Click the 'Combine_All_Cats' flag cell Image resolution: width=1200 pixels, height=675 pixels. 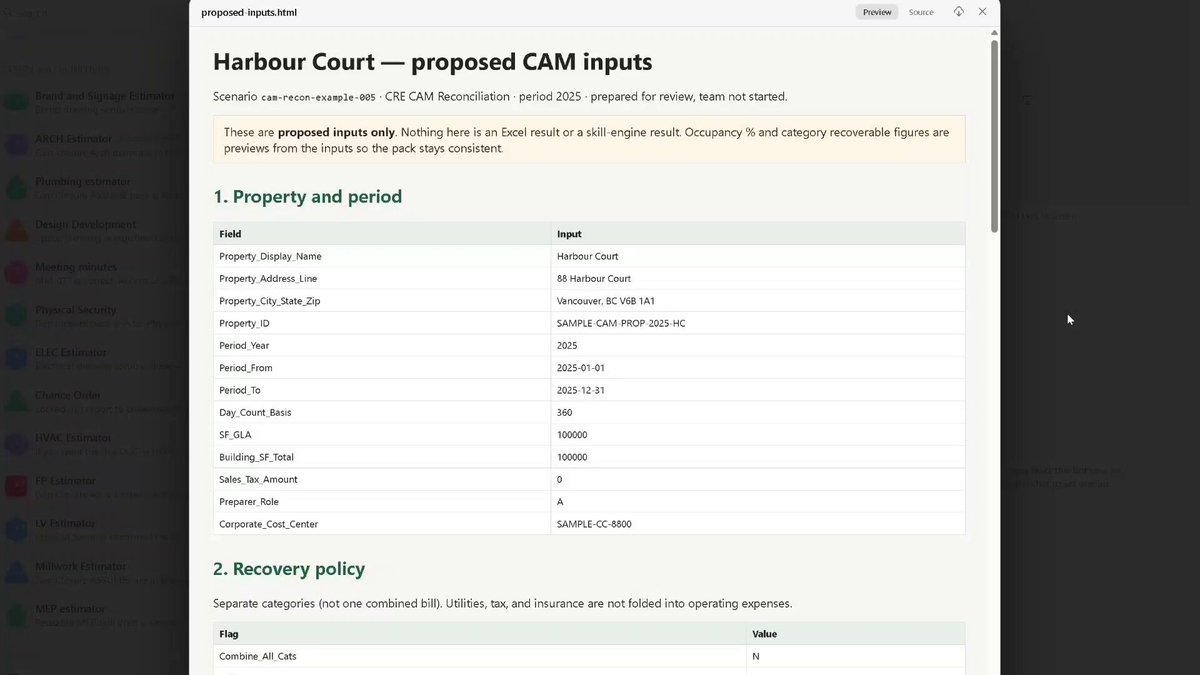coord(480,656)
